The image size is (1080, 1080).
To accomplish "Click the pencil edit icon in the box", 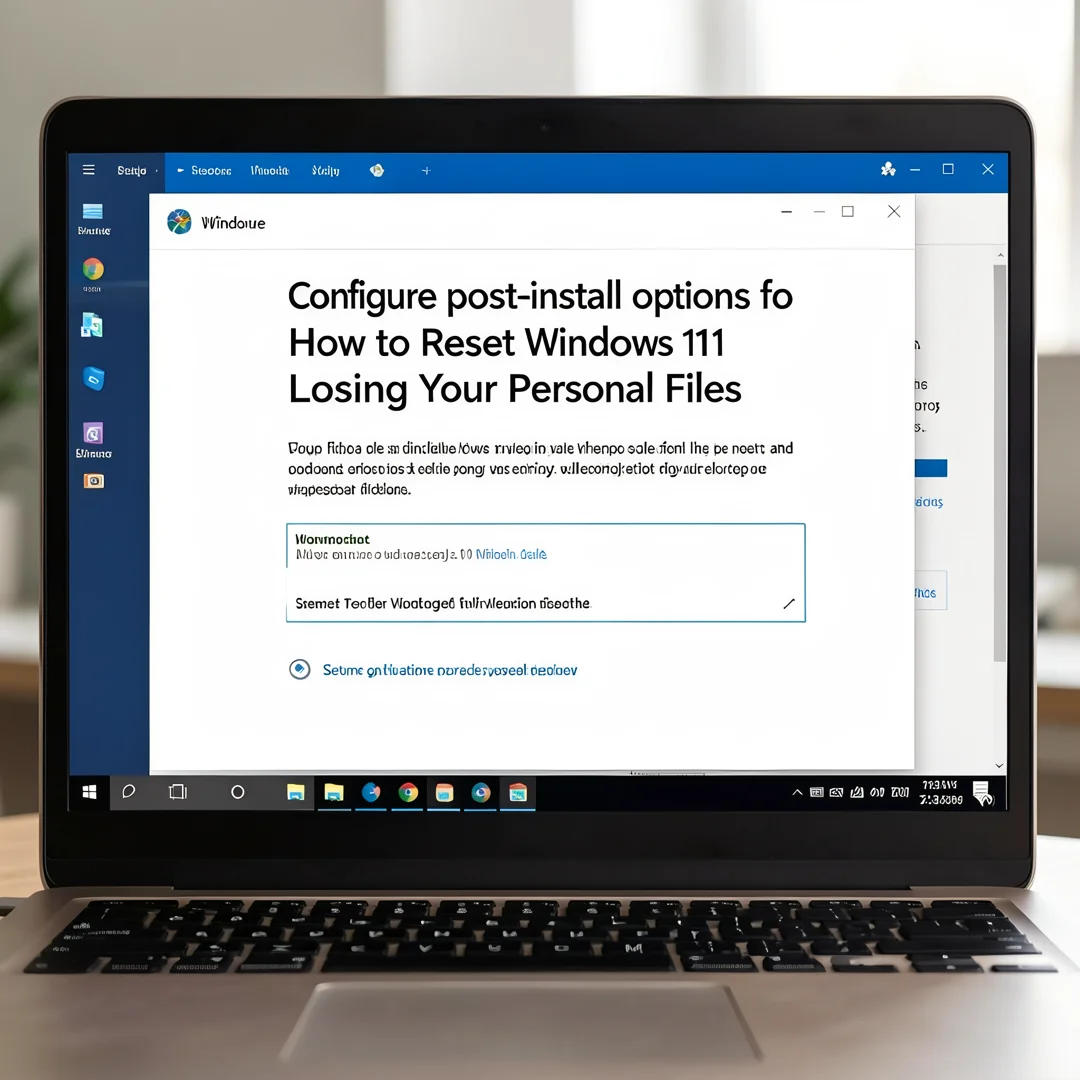I will [789, 604].
